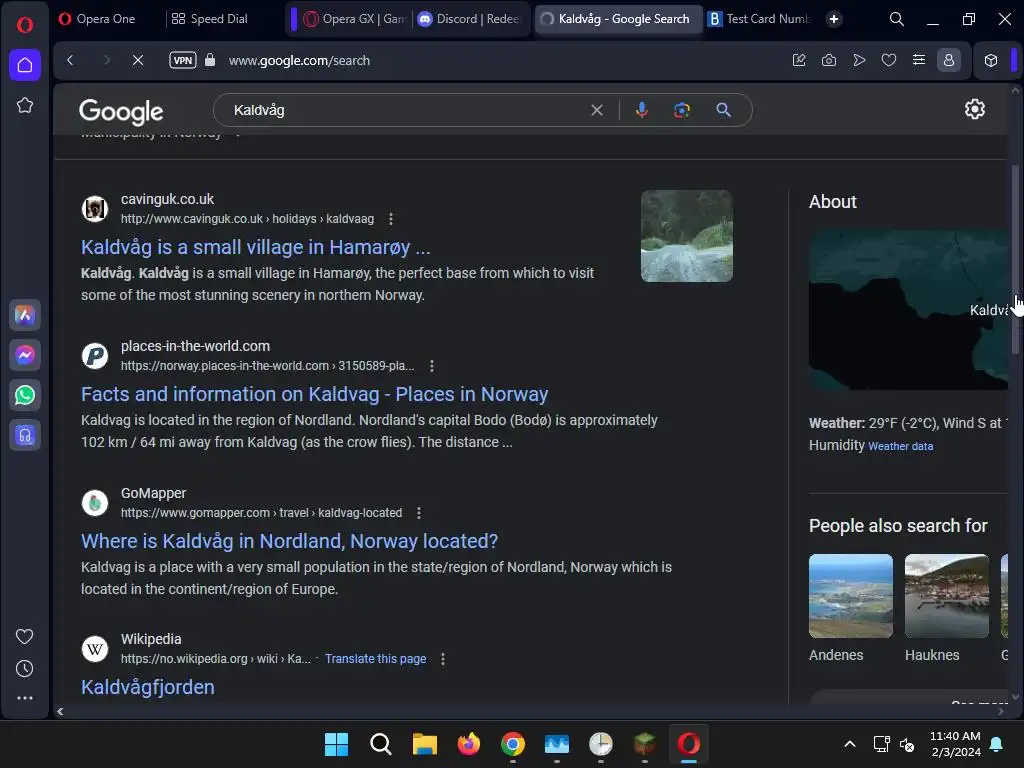The image size is (1024, 768).
Task: Open Google quick settings gear
Action: [974, 109]
